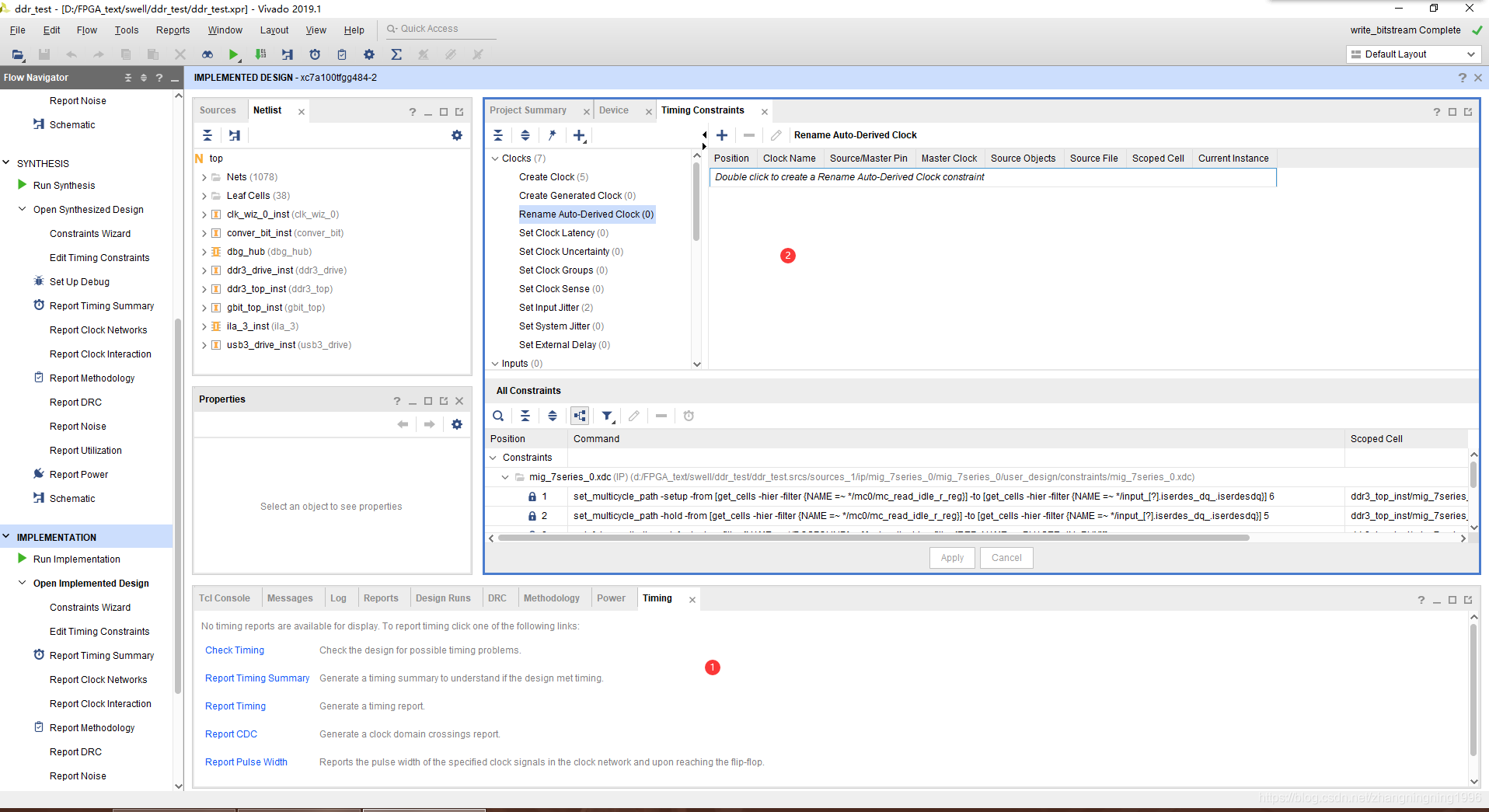This screenshot has width=1489, height=812.
Task: Click Set Up Debug bug icon
Action: point(39,281)
